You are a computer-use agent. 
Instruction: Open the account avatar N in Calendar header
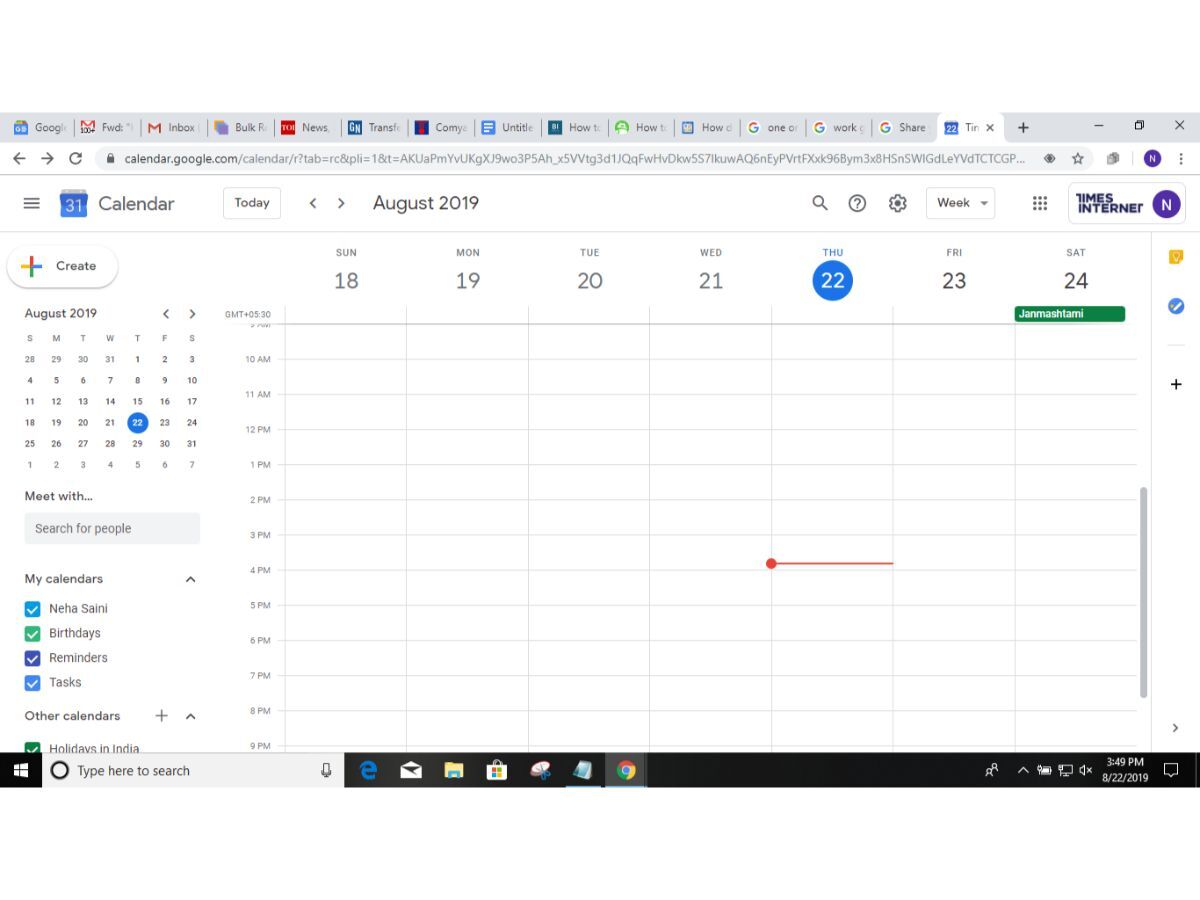click(1166, 204)
